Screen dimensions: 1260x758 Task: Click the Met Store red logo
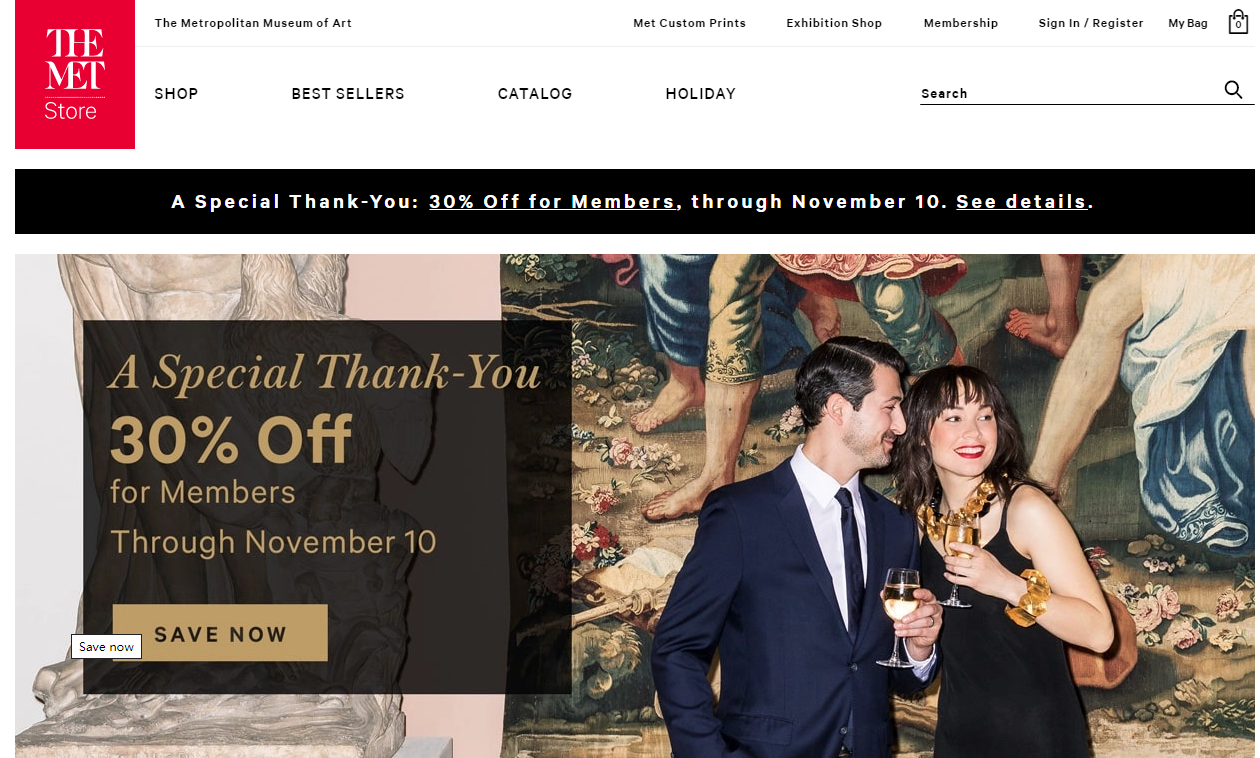75,74
